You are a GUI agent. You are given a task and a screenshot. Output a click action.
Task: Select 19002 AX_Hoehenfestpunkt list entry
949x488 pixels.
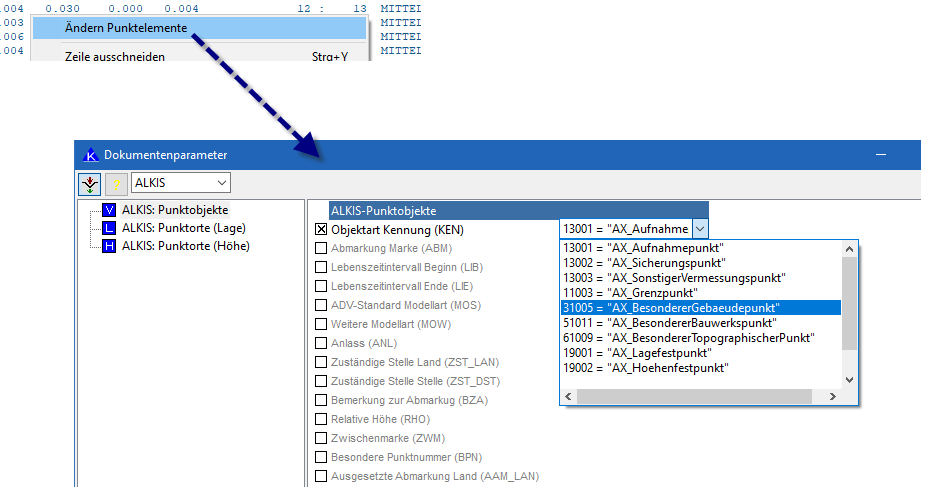(x=644, y=368)
